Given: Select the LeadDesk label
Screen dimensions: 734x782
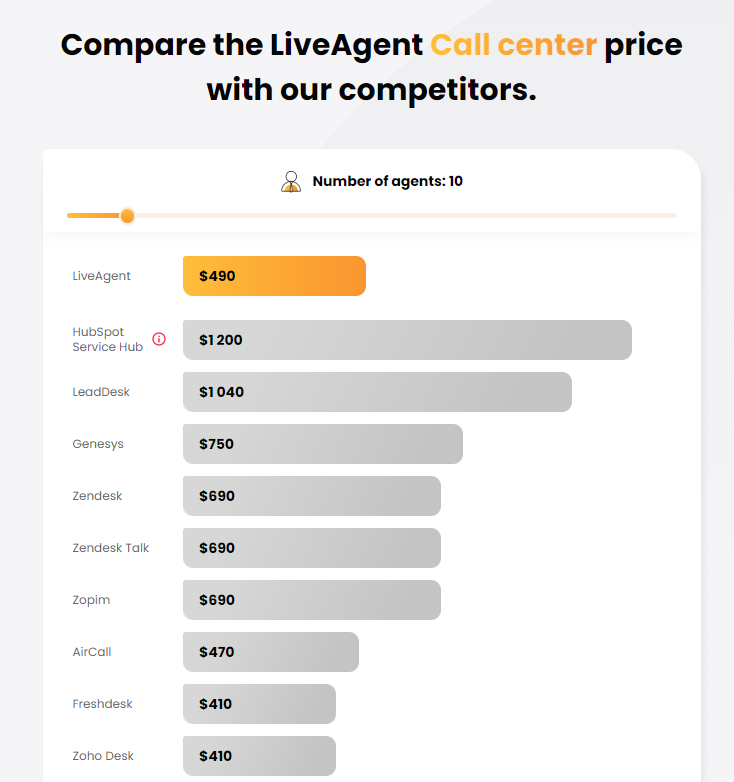Looking at the screenshot, I should click(101, 392).
